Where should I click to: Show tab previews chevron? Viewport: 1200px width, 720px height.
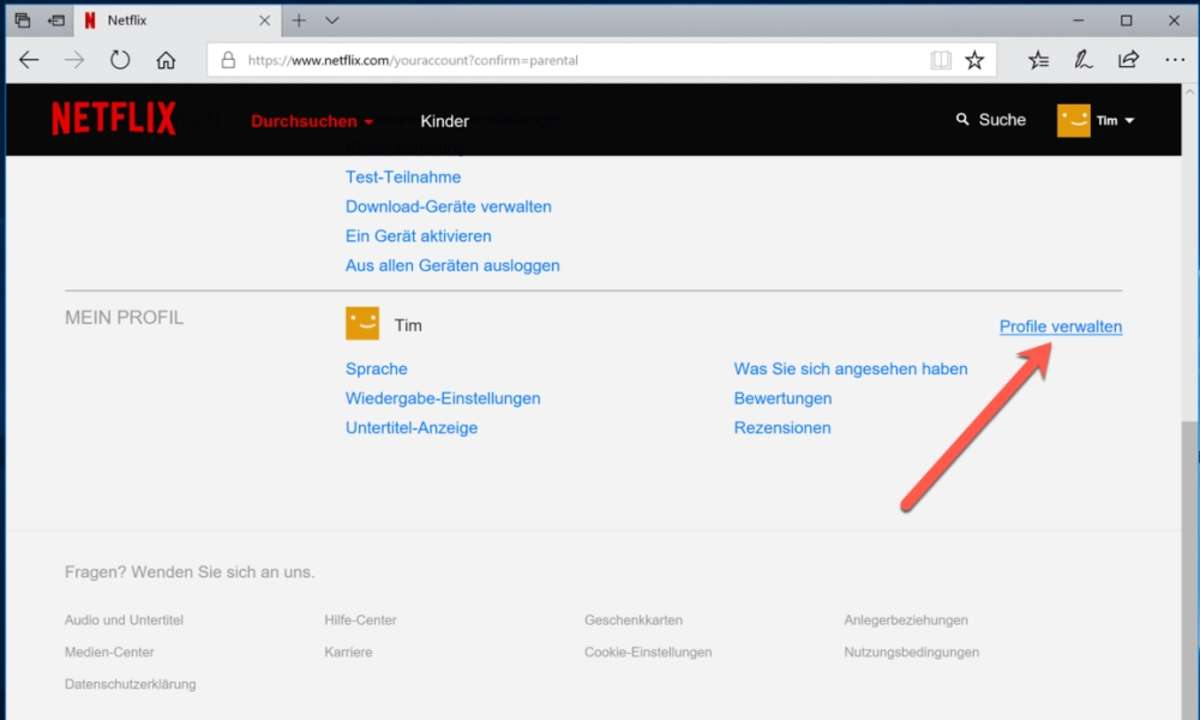tap(332, 20)
